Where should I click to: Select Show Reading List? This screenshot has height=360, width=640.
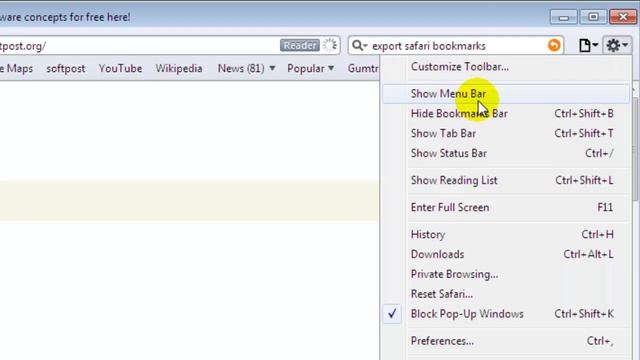(506, 180)
